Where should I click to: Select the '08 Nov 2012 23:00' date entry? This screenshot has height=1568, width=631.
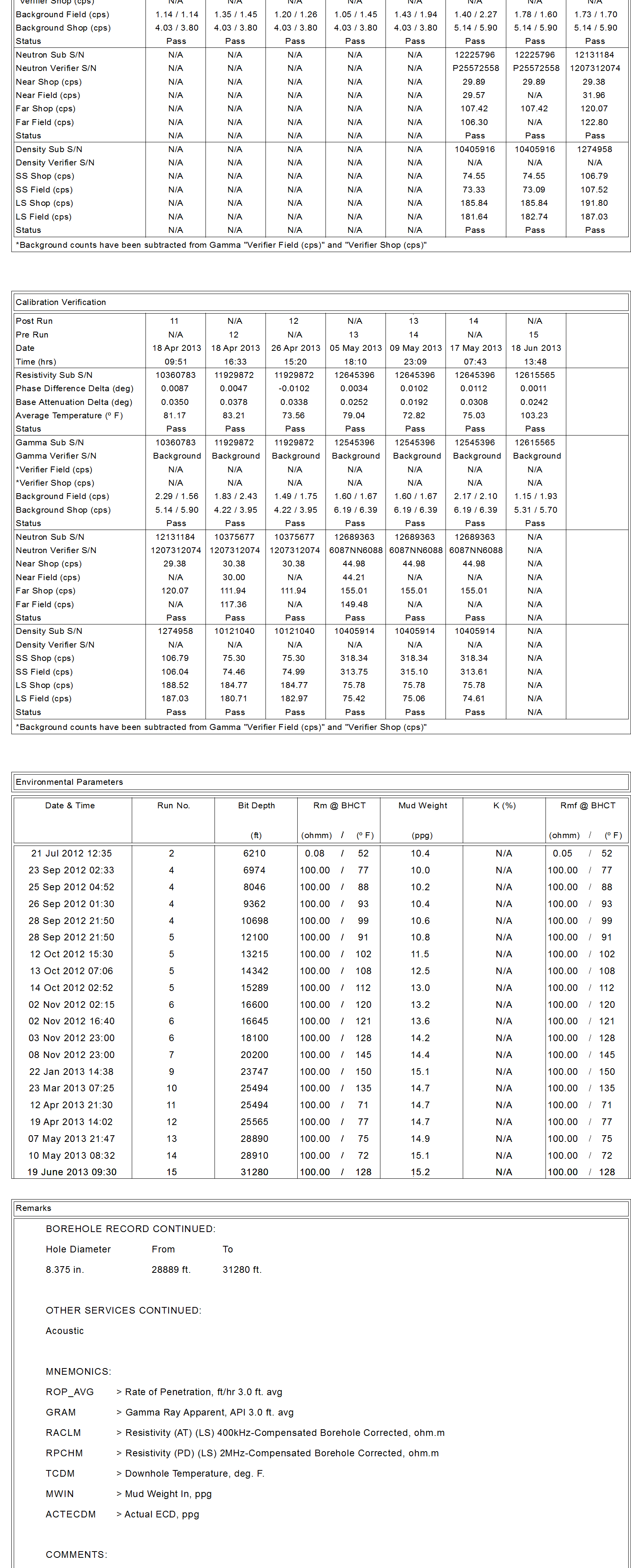coord(71,1055)
